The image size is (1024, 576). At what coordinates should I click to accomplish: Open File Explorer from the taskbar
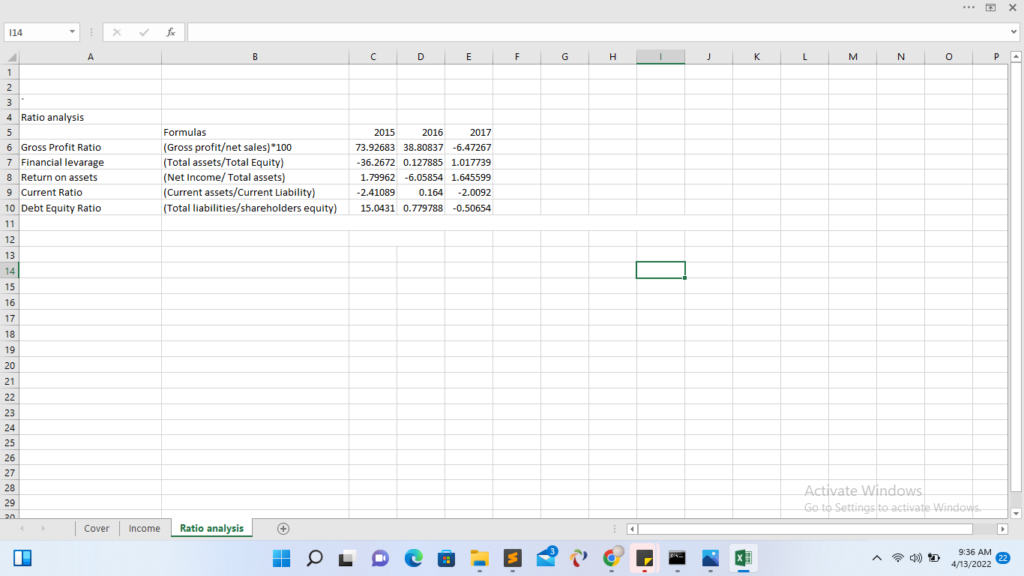(479, 558)
